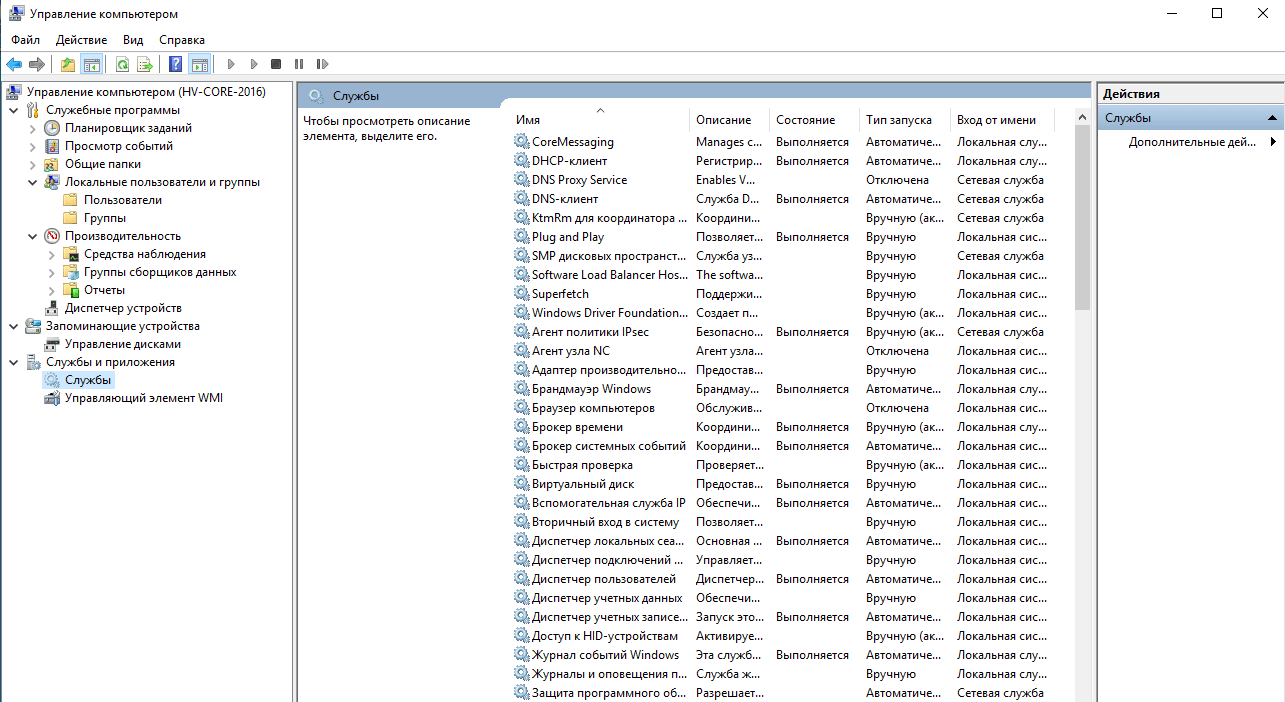Sort by Тип запуска column header
Screen dimensions: 1285x702
(898, 120)
